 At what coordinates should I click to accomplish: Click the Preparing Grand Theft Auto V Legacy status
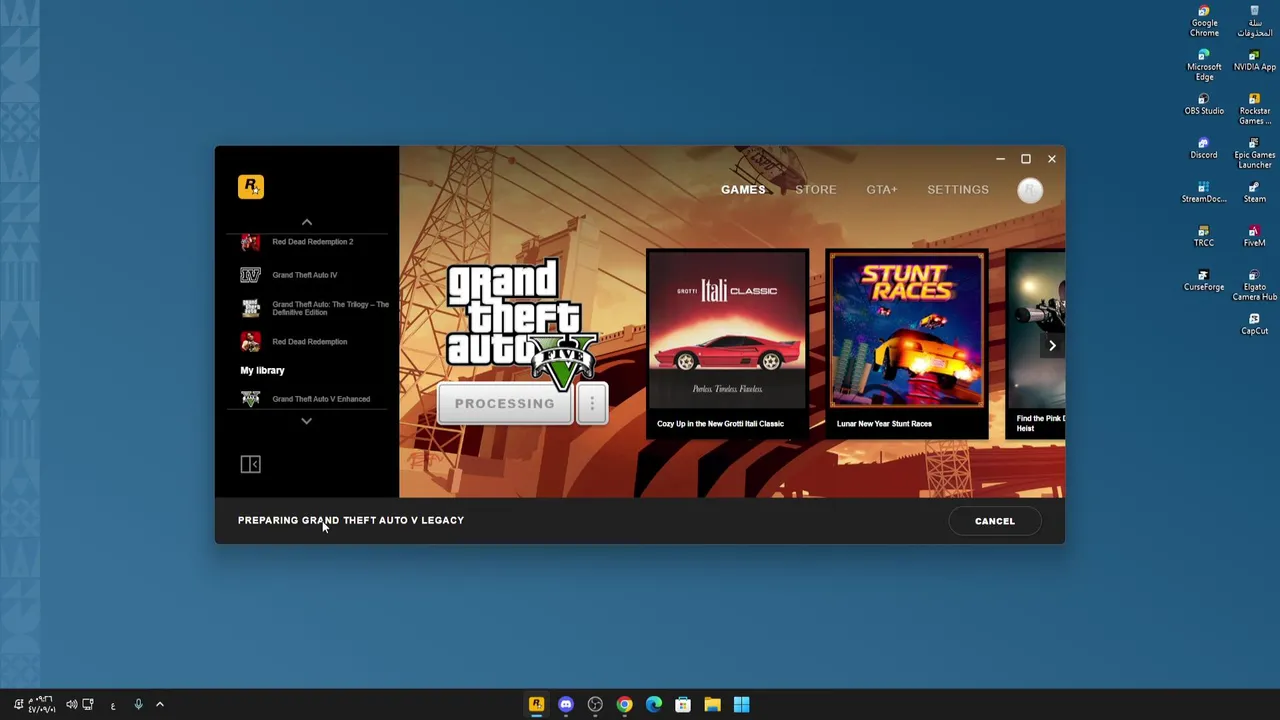351,520
